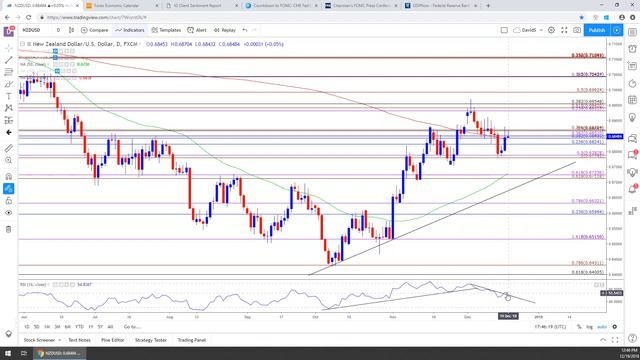Set the date range to 1D

pos(27,327)
